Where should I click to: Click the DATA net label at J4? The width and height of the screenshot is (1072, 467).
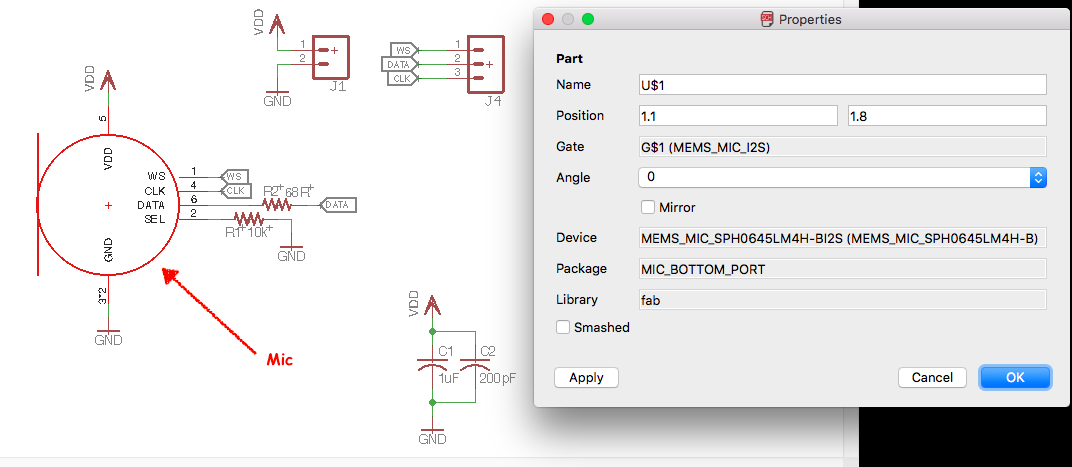(399, 64)
